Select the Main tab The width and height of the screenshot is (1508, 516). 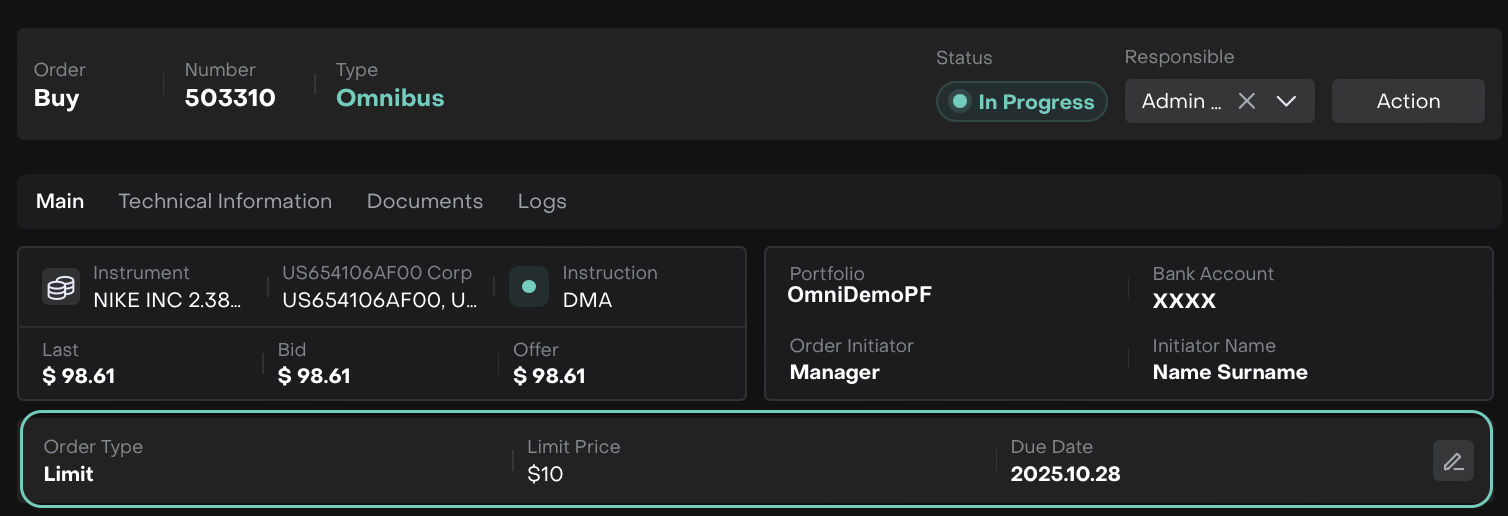coord(60,201)
